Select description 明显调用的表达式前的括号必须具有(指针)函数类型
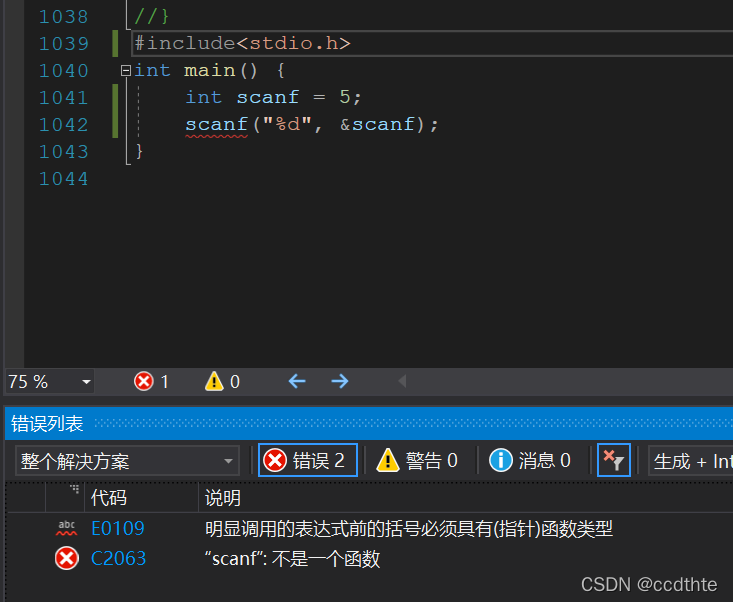 (409, 529)
